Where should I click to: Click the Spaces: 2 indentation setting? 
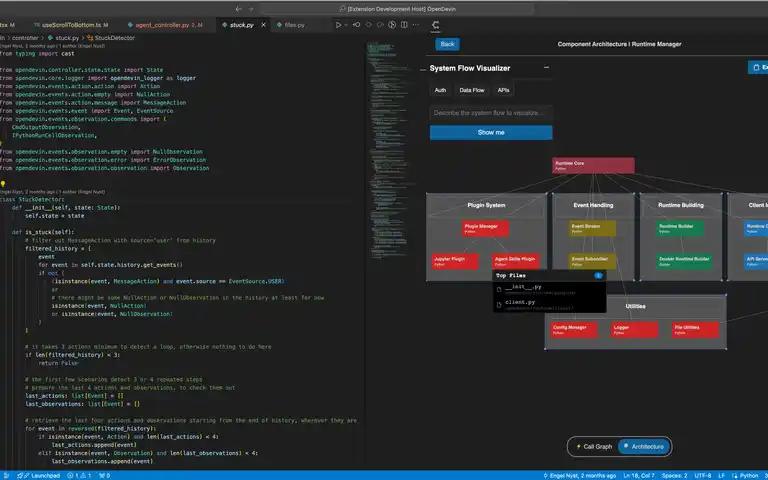(674, 476)
